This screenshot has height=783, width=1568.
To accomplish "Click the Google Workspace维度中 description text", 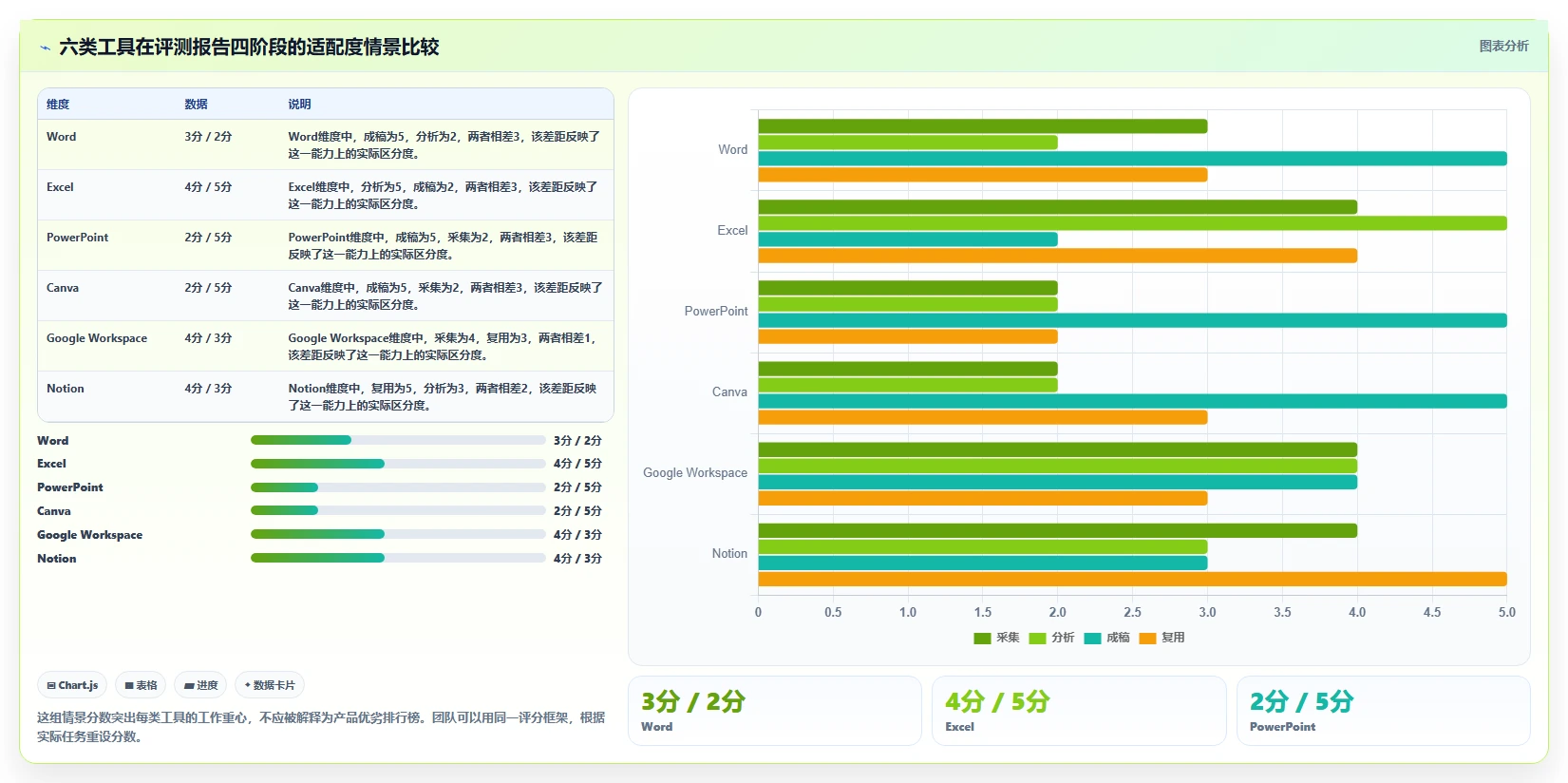I will click(443, 346).
